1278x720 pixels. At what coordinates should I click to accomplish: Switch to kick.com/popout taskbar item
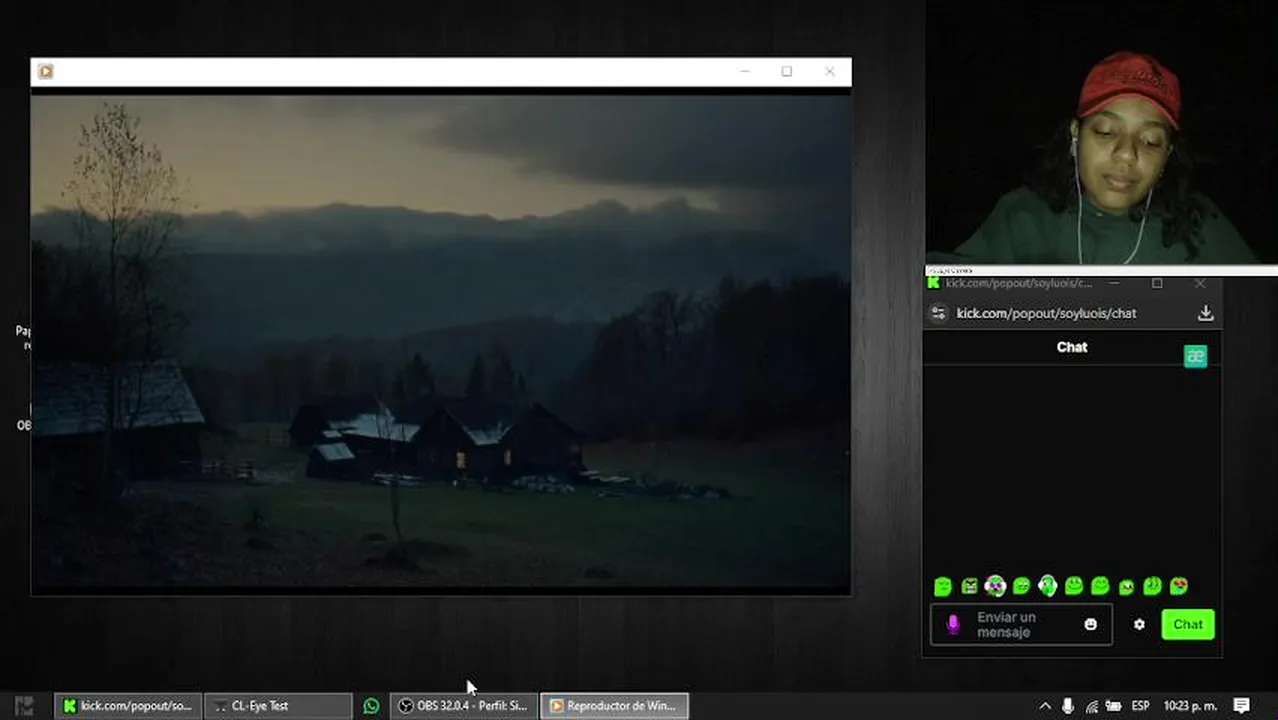[128, 706]
